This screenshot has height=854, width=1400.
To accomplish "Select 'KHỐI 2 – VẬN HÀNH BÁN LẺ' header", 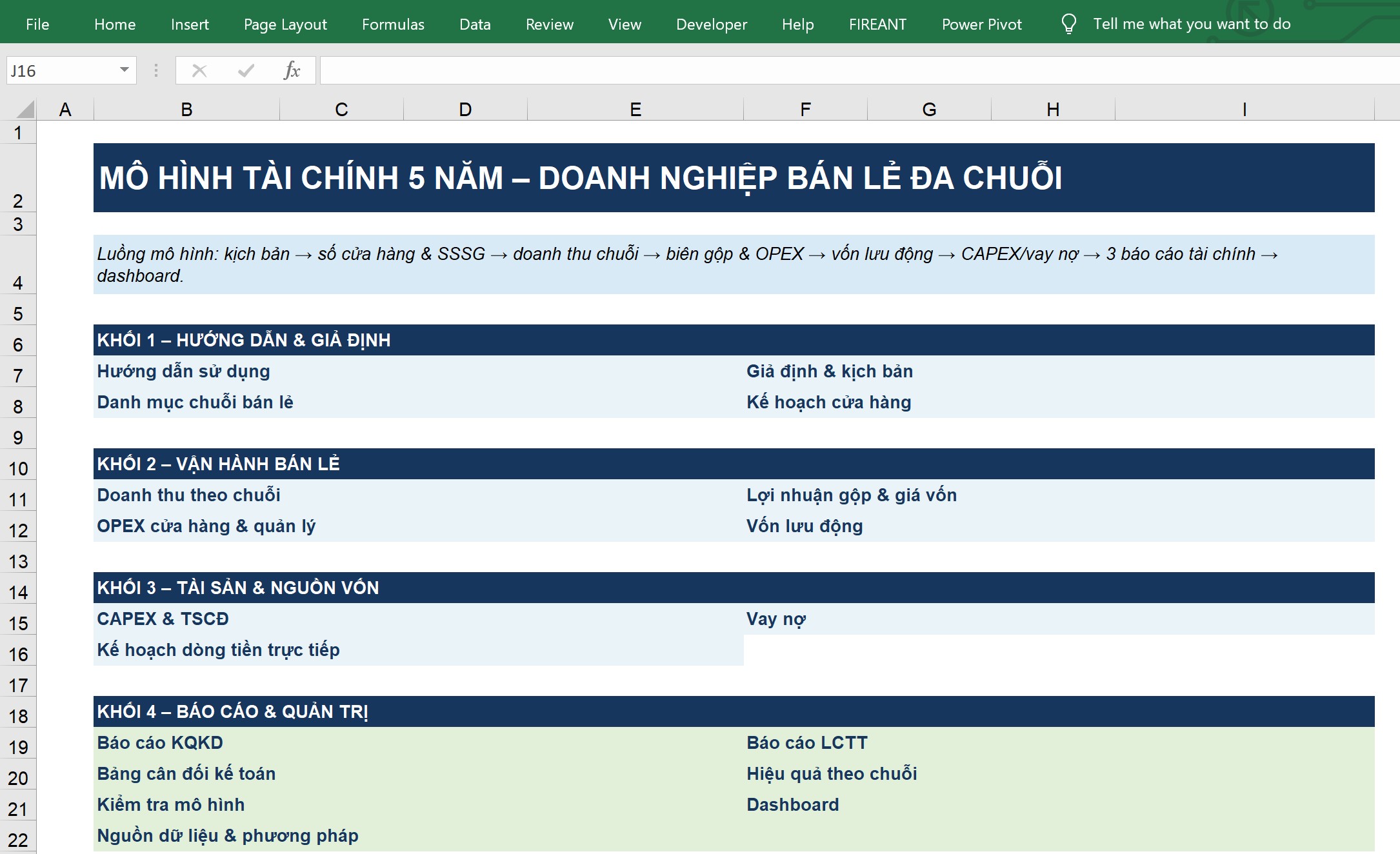I will (734, 464).
